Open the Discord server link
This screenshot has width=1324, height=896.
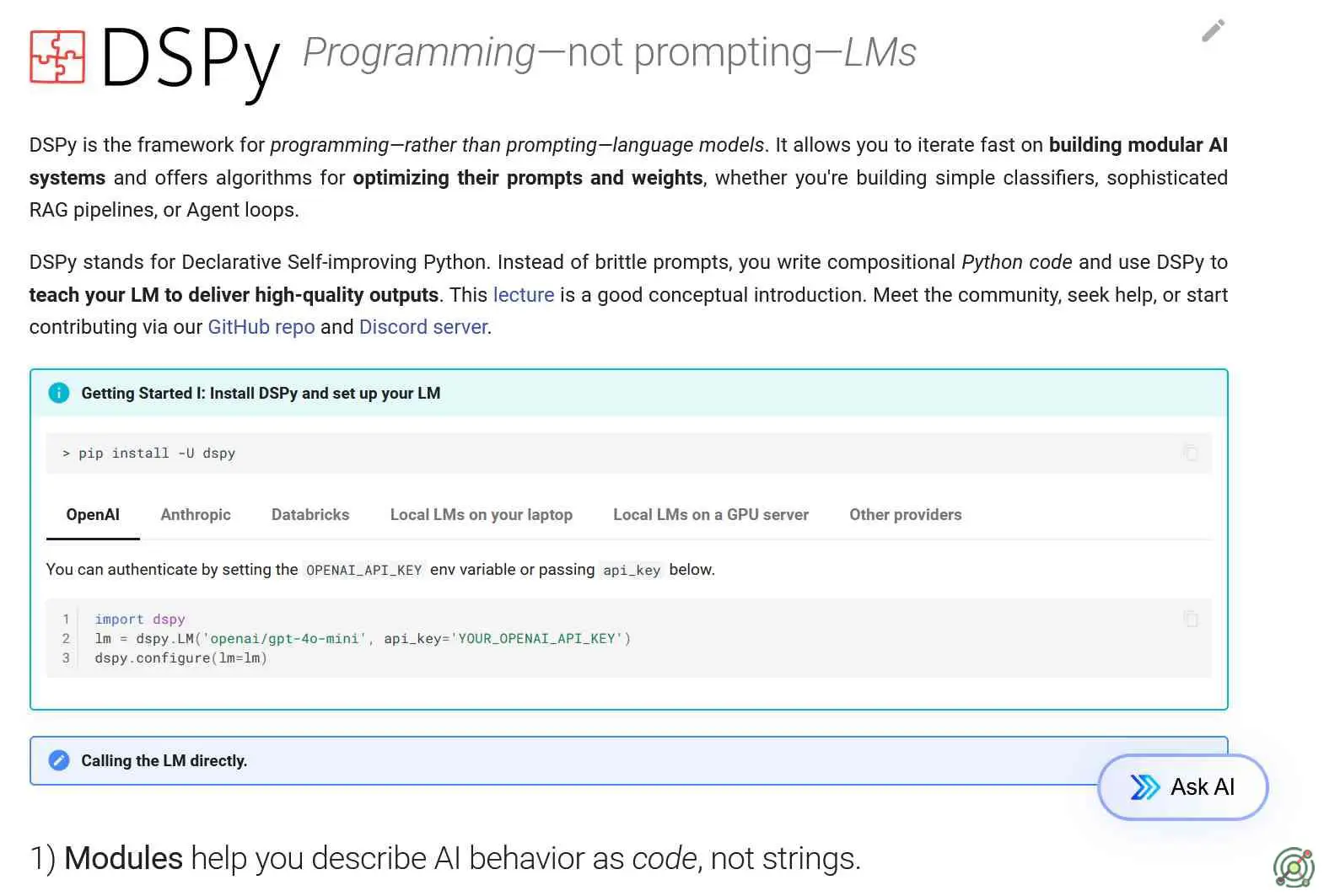(x=423, y=327)
